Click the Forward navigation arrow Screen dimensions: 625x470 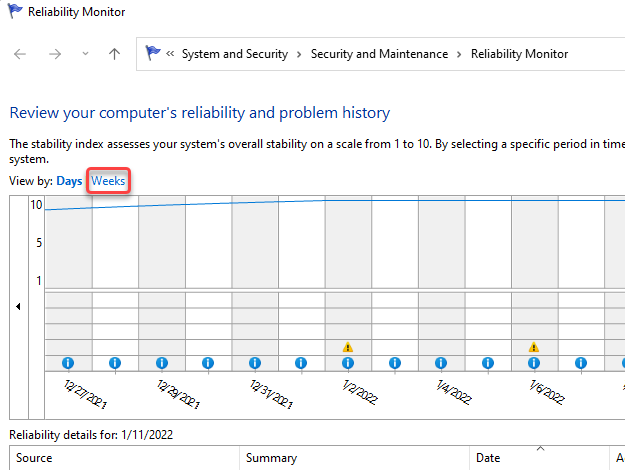(x=53, y=54)
